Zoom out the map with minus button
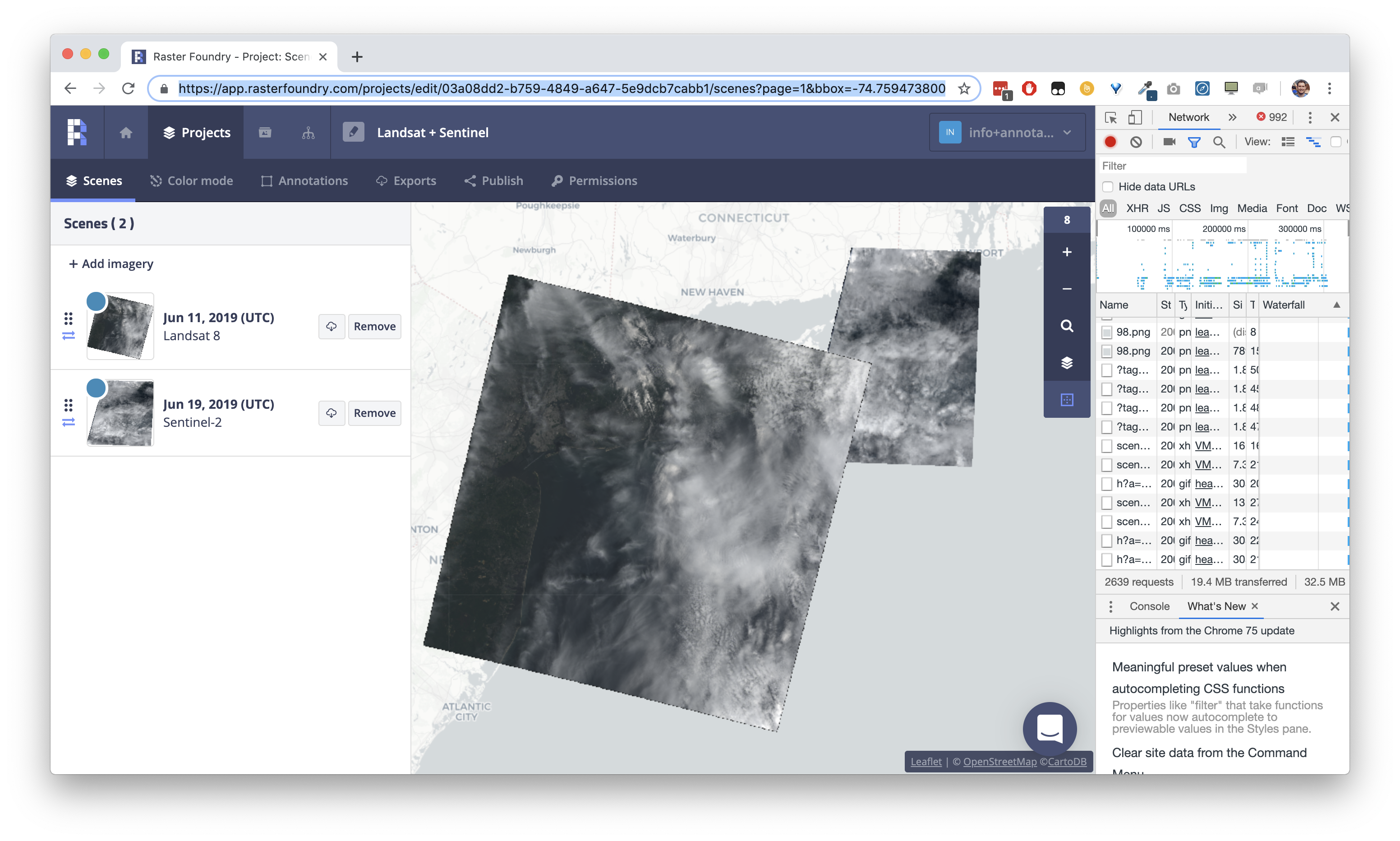The image size is (1400, 841). pos(1066,288)
